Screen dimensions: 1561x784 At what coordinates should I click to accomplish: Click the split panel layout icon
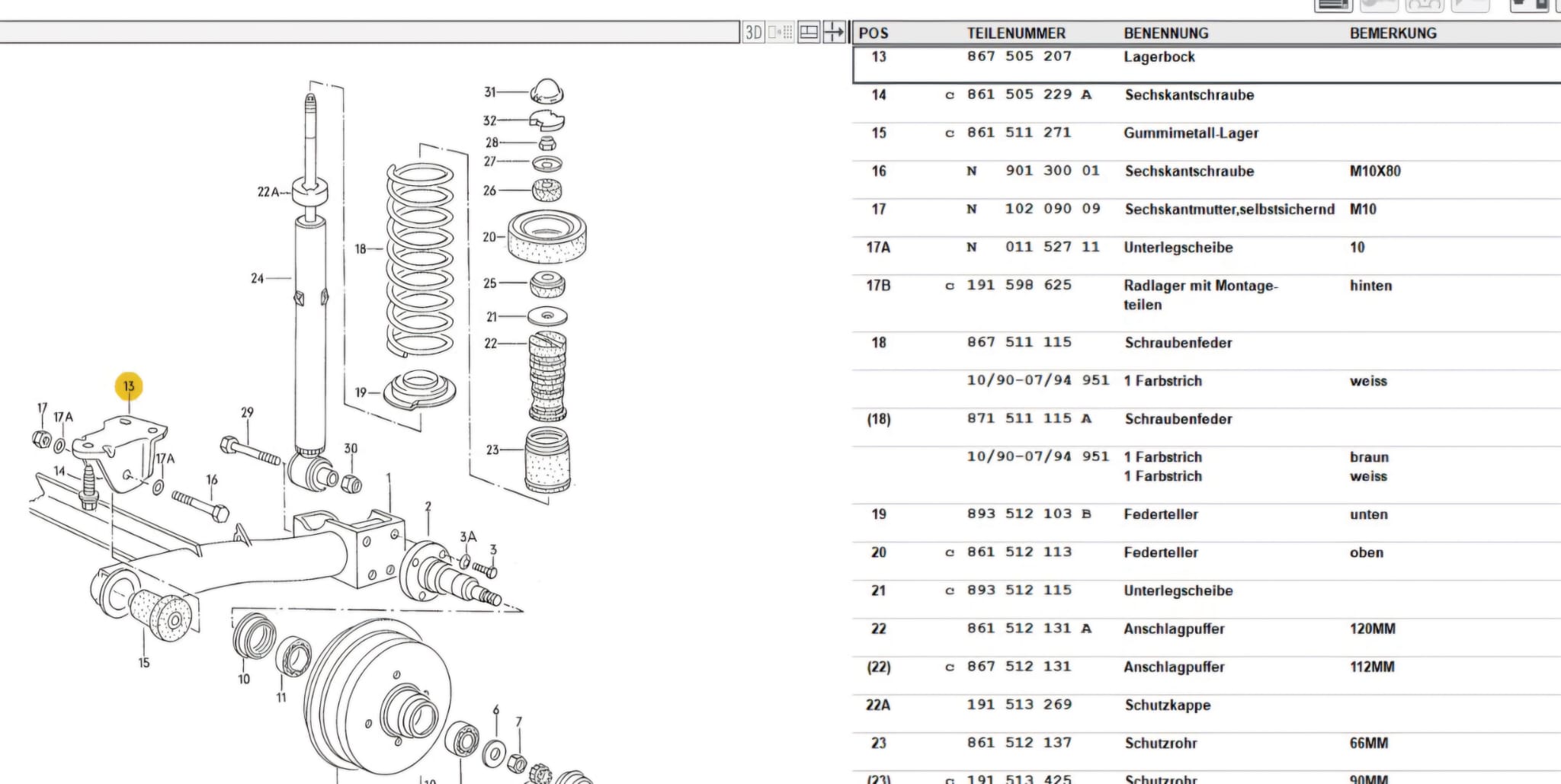coord(809,32)
